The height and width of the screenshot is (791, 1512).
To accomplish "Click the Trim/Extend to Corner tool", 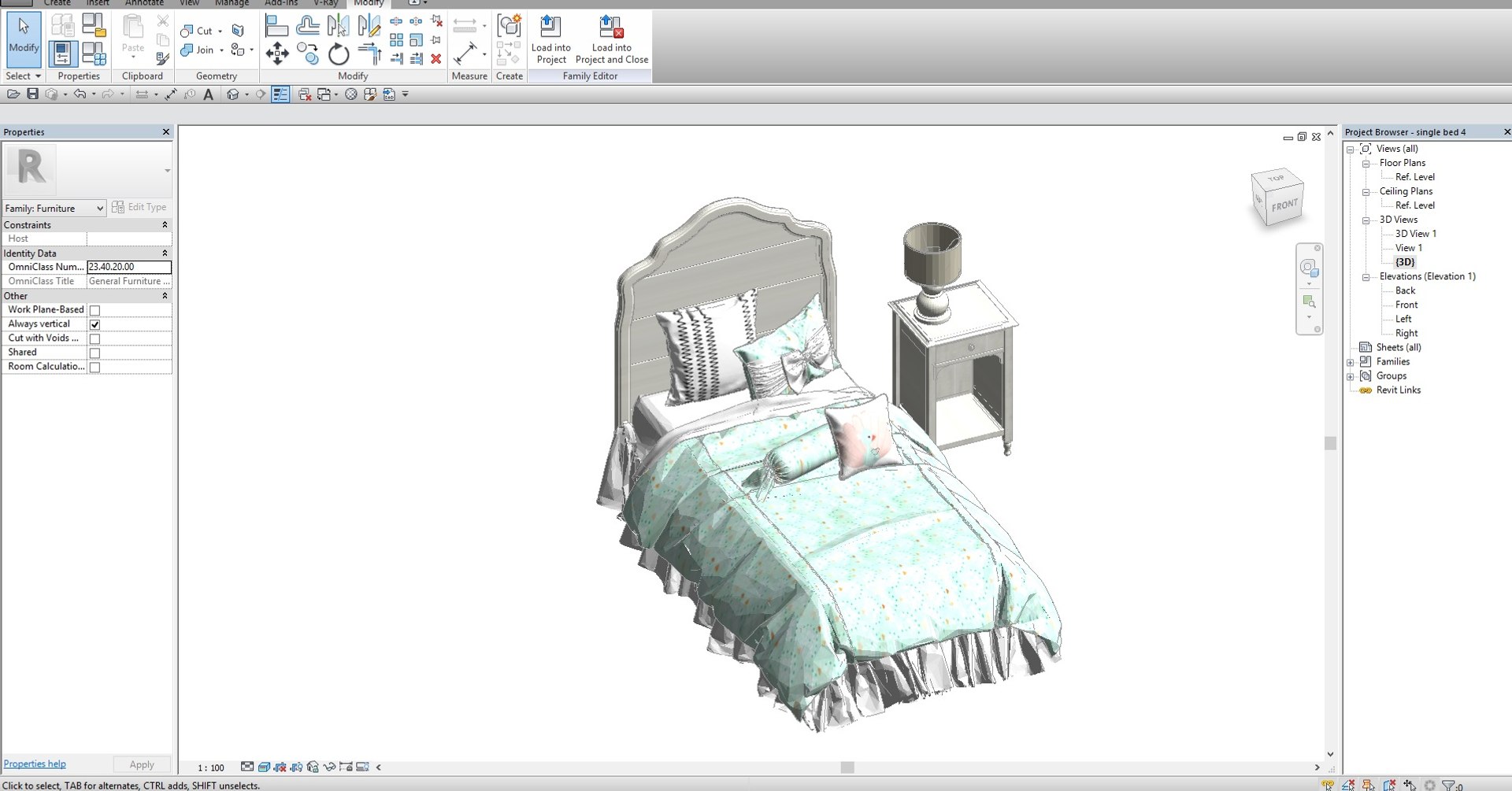I will (x=369, y=54).
